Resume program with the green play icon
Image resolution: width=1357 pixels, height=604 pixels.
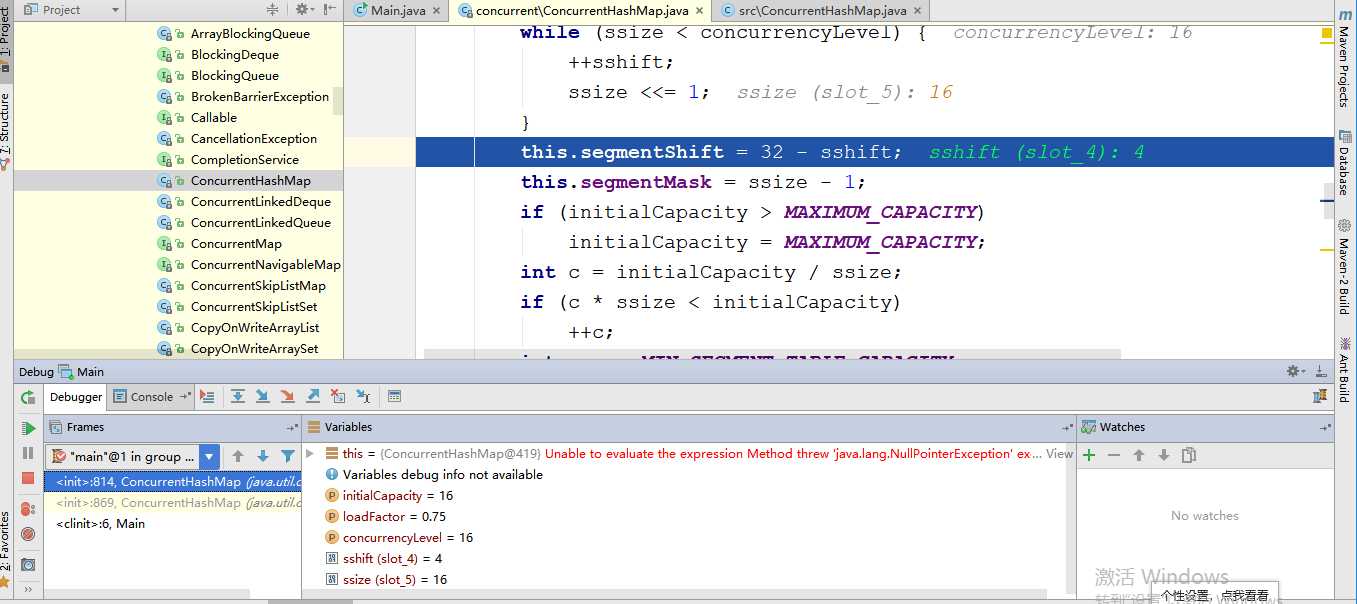28,428
